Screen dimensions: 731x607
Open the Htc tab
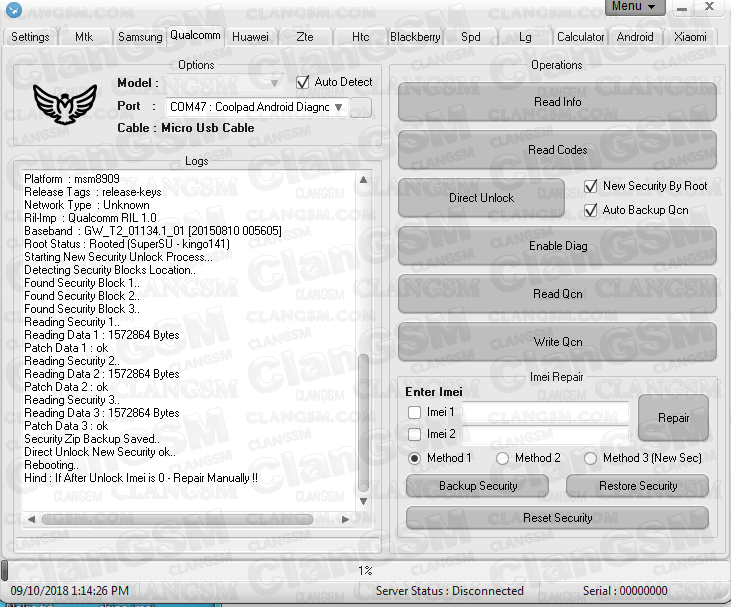[360, 37]
